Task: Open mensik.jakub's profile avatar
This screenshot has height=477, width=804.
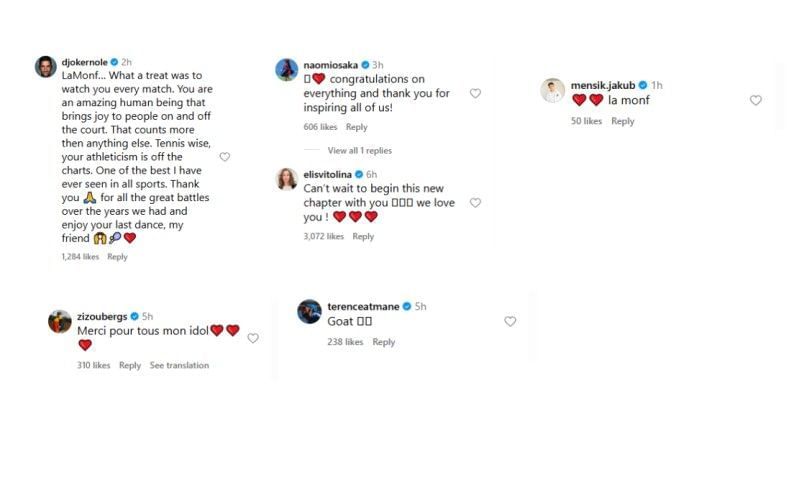Action: tap(553, 90)
